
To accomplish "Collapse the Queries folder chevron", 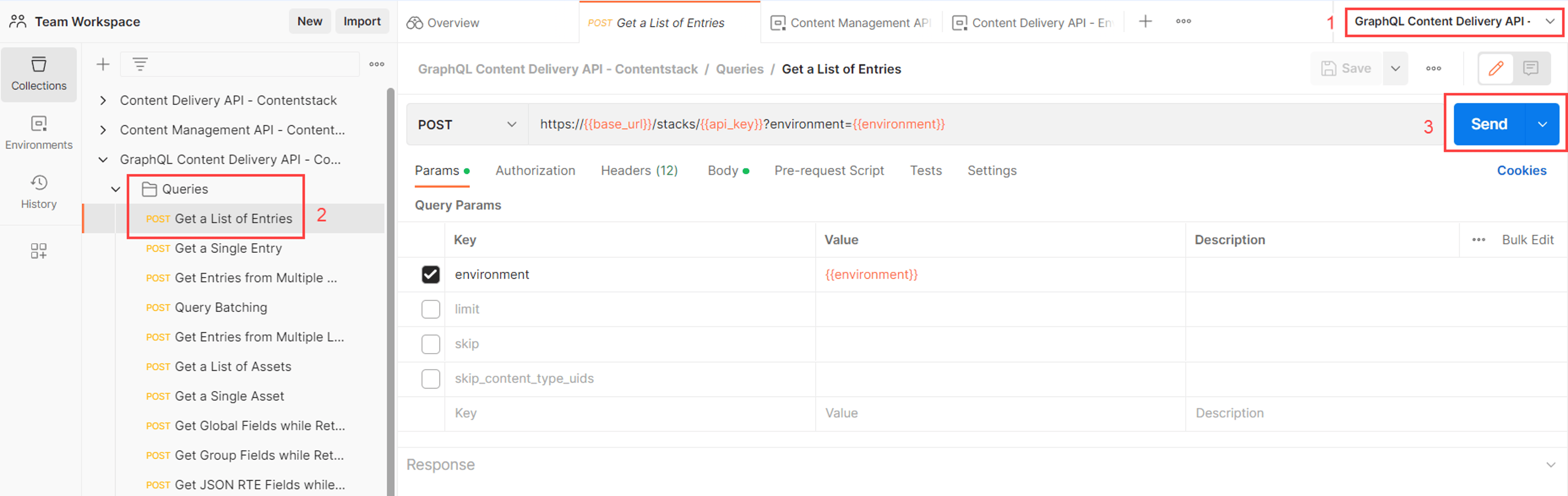I will tap(115, 189).
